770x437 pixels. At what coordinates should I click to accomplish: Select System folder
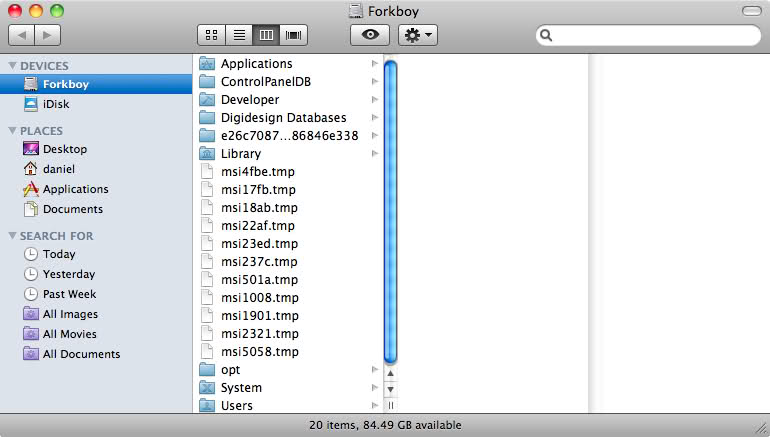click(x=289, y=388)
